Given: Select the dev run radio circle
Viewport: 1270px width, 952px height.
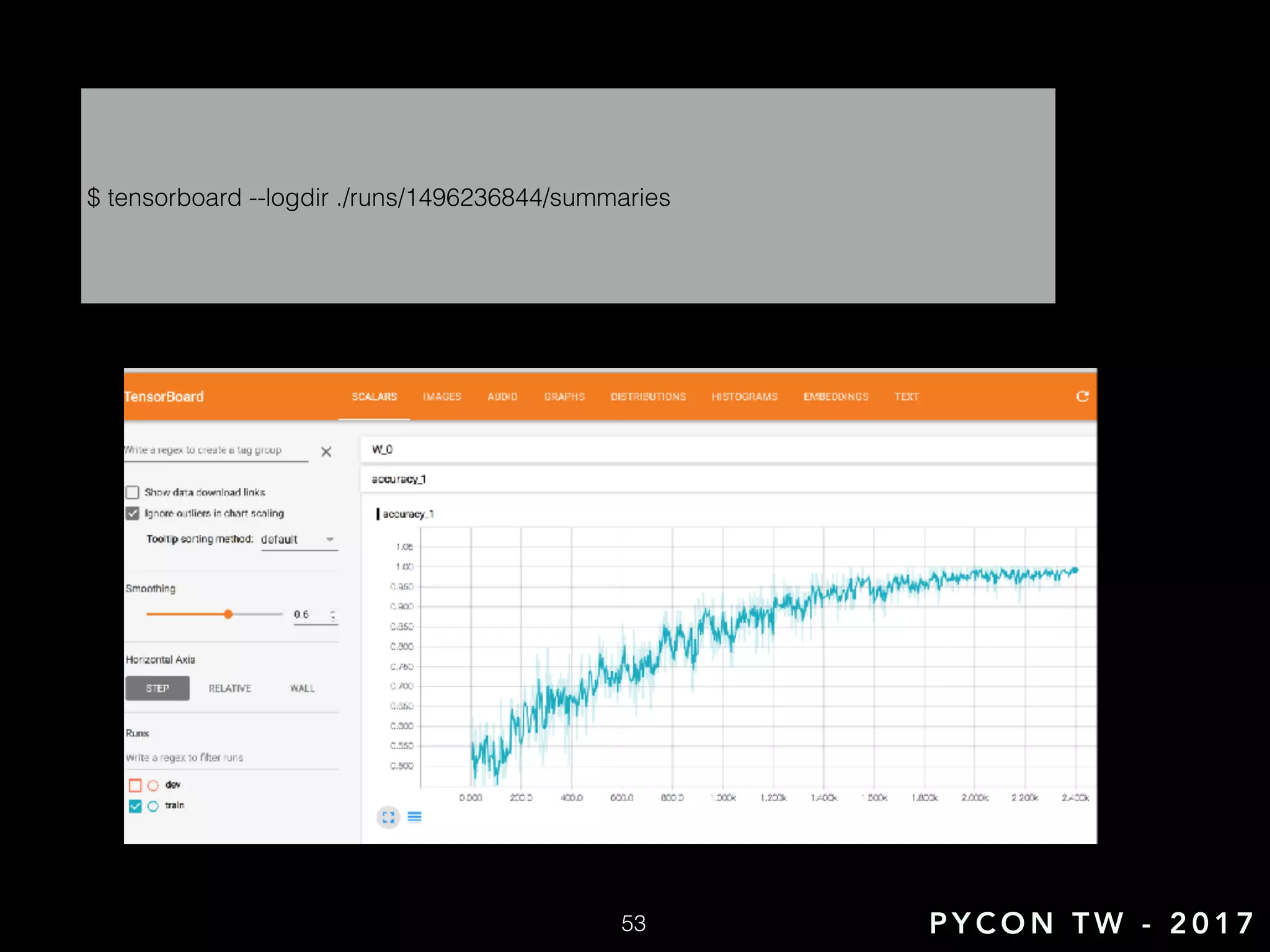Looking at the screenshot, I should click(153, 785).
